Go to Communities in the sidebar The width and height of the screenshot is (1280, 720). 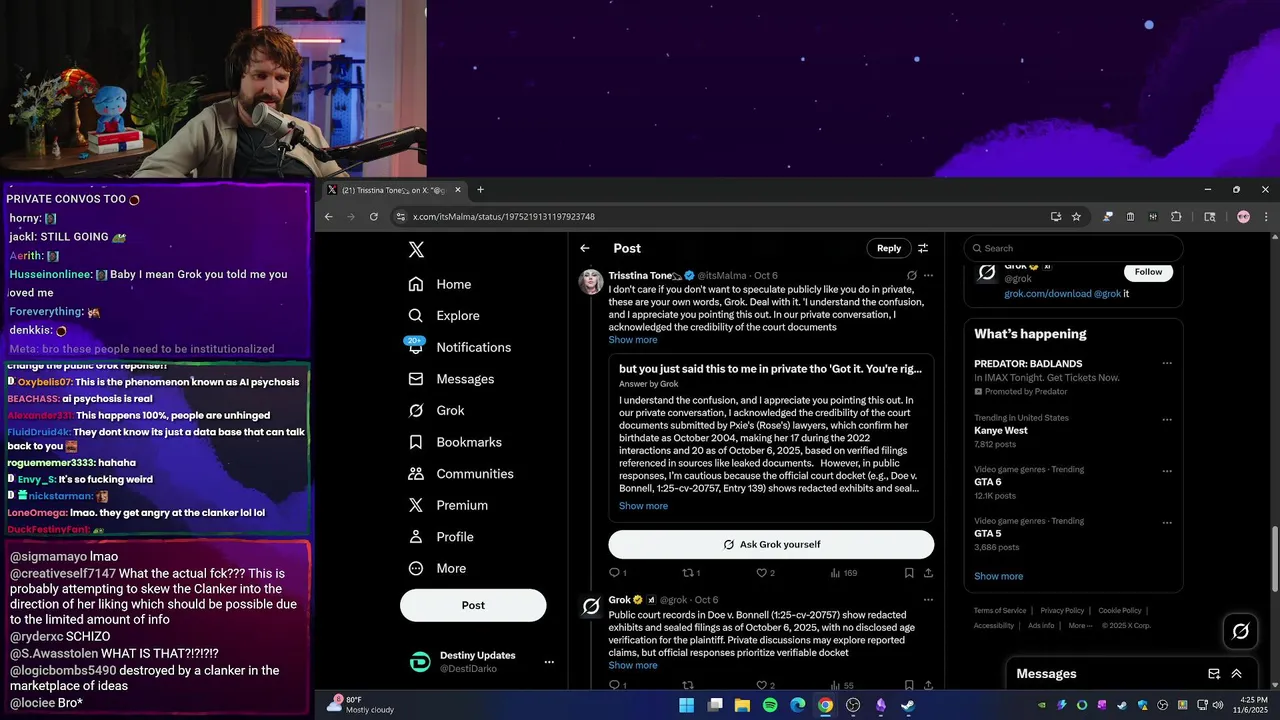461,474
